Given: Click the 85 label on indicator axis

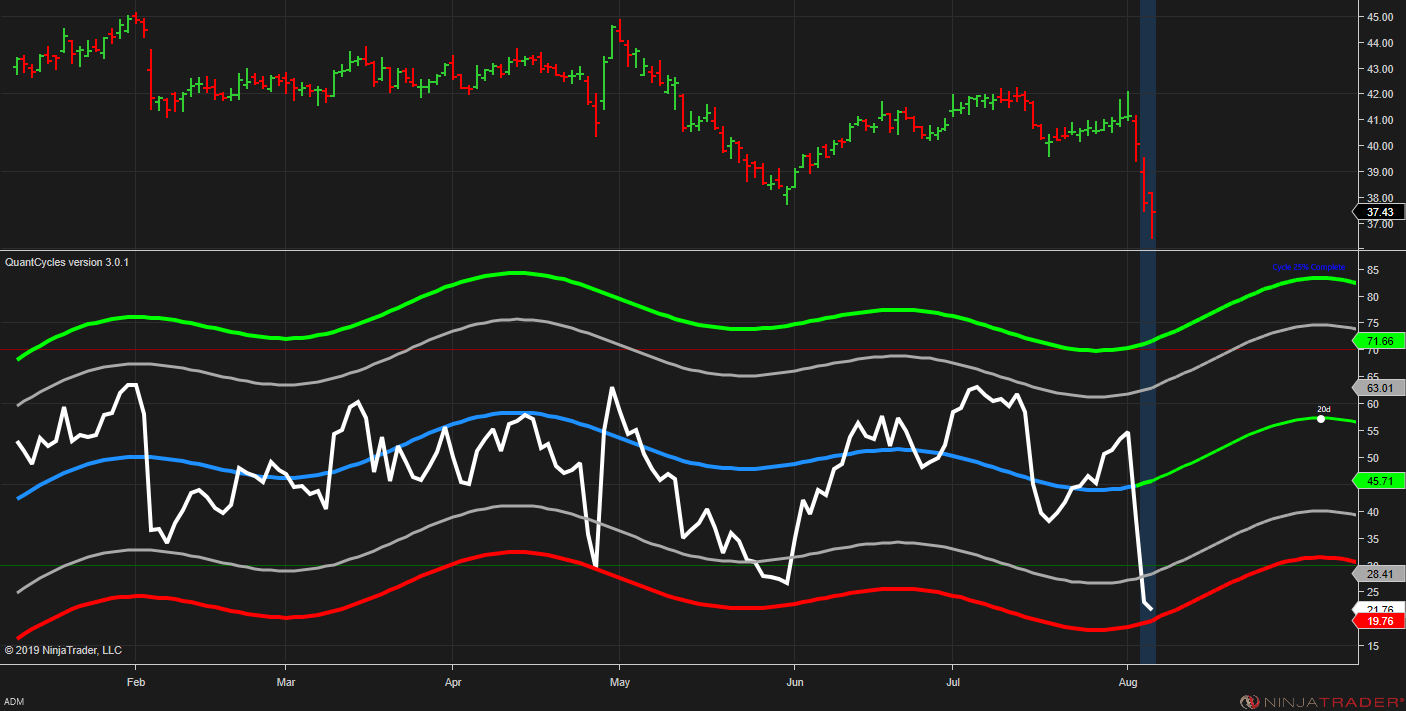Looking at the screenshot, I should point(1373,270).
